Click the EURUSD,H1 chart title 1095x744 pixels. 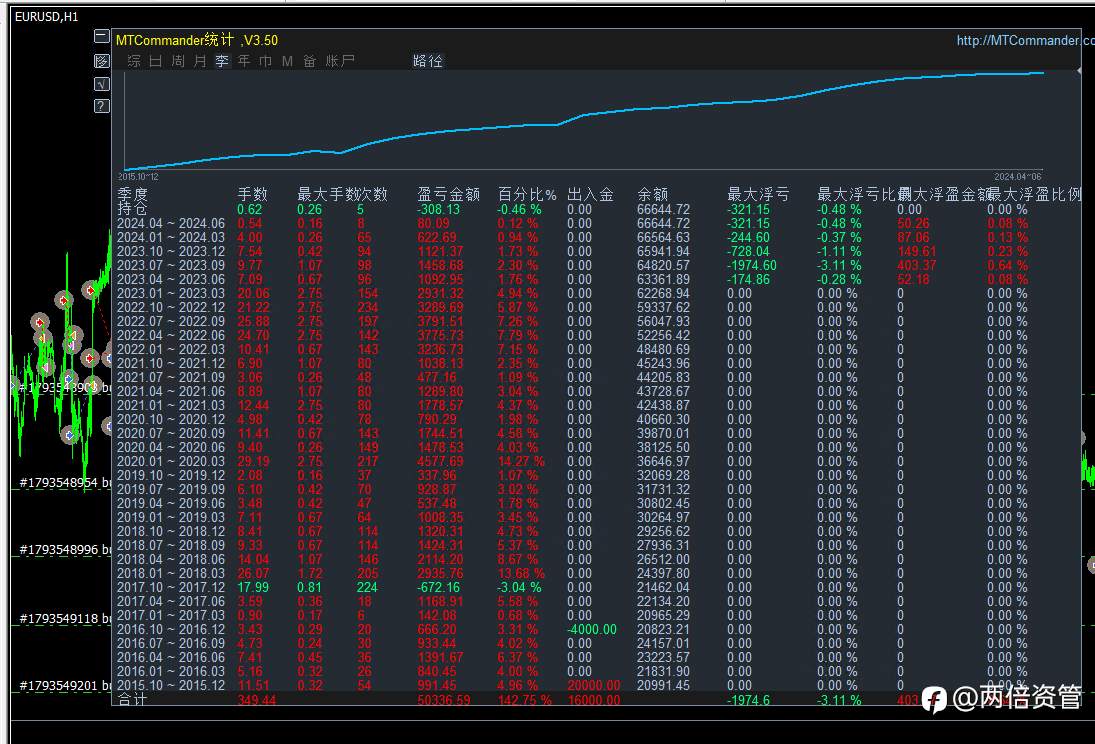(47, 17)
